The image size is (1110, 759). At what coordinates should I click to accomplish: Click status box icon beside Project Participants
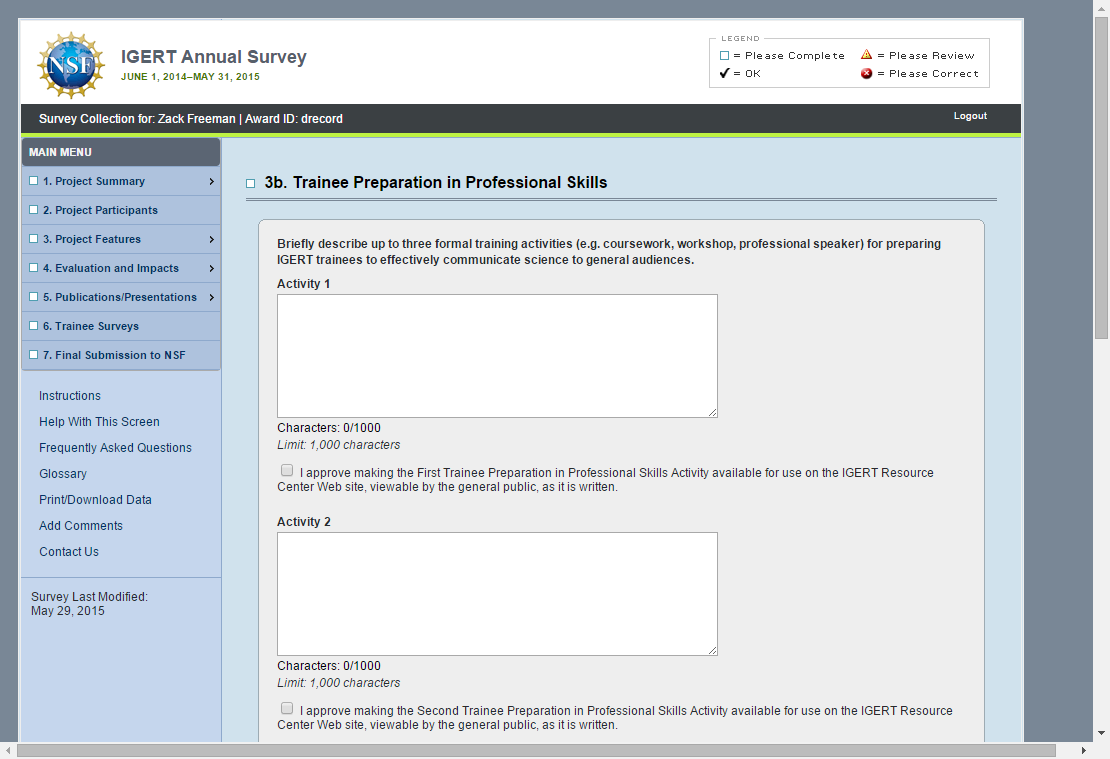[x=34, y=210]
